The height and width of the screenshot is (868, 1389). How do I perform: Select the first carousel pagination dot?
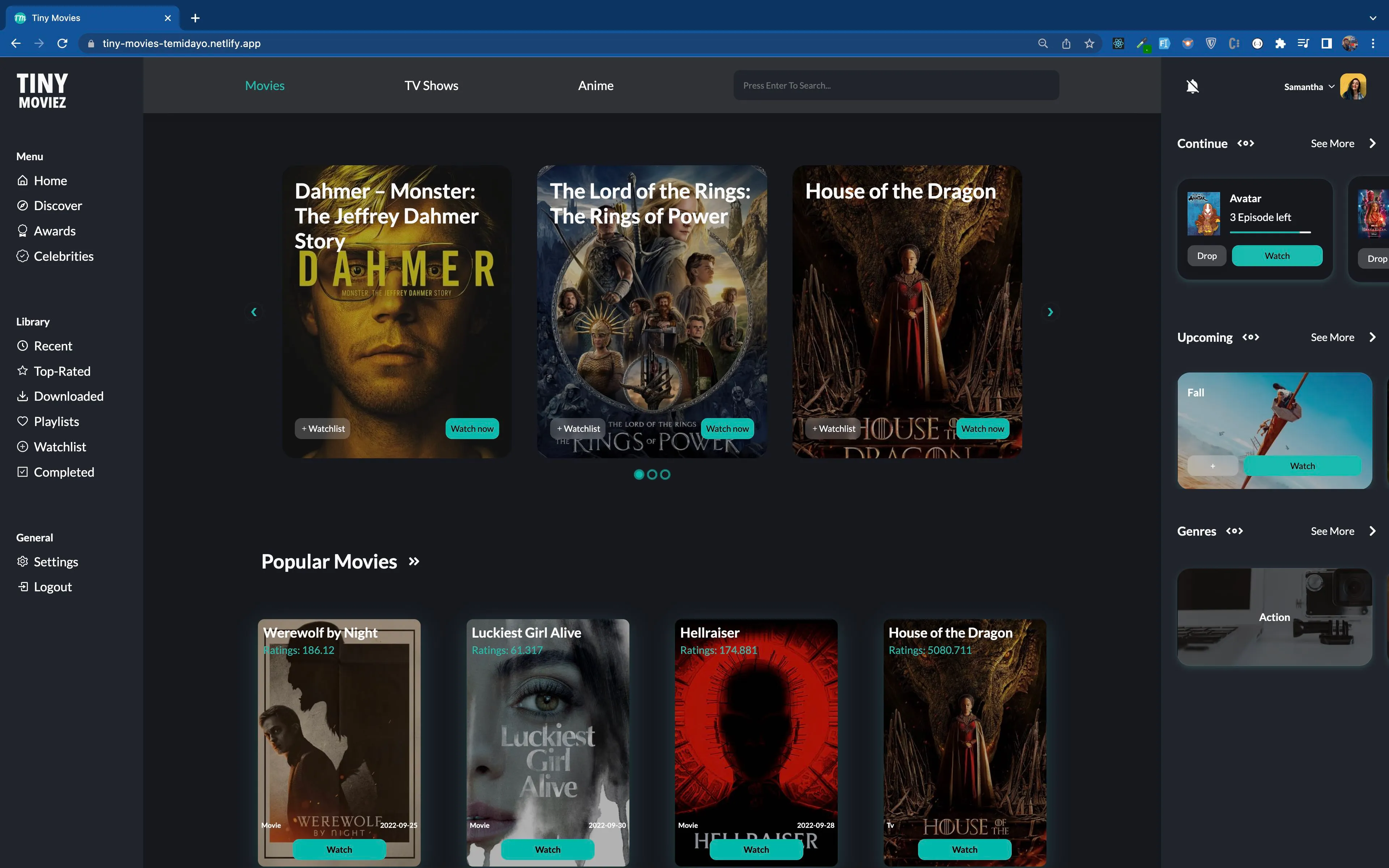click(x=639, y=474)
